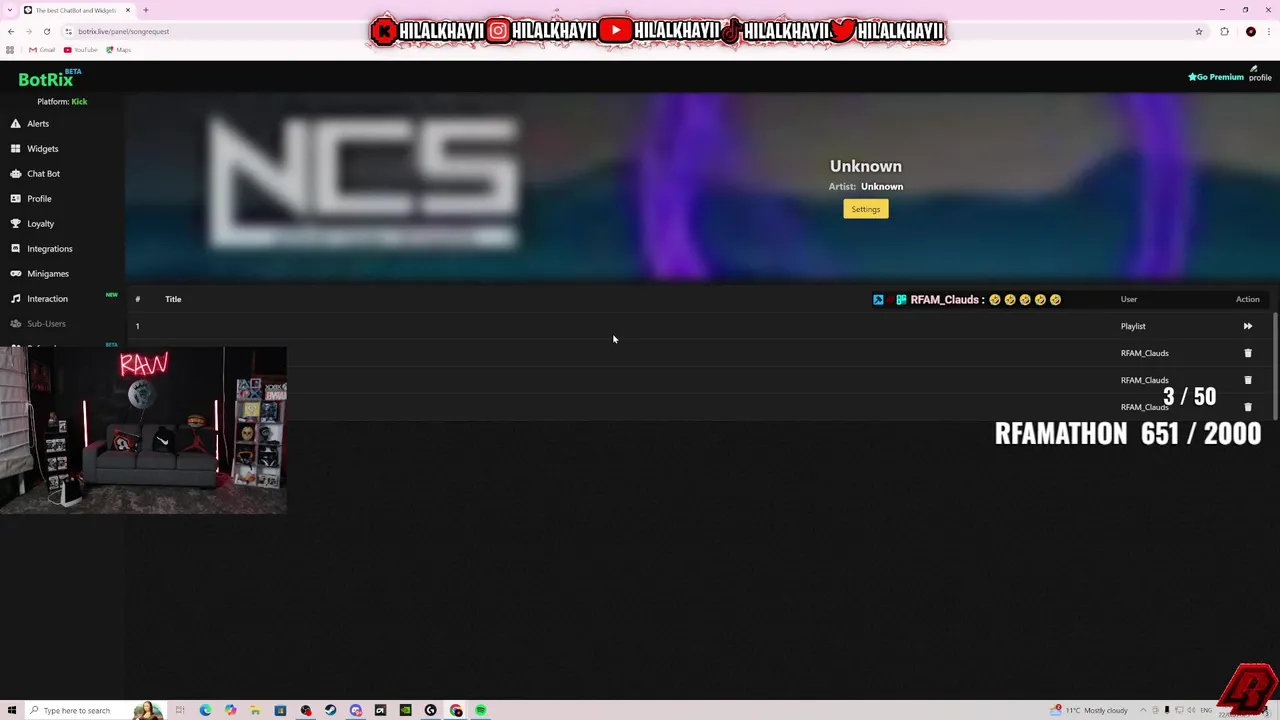Click the song queue scrollbar
1280x720 pixels.
click(x=1275, y=365)
